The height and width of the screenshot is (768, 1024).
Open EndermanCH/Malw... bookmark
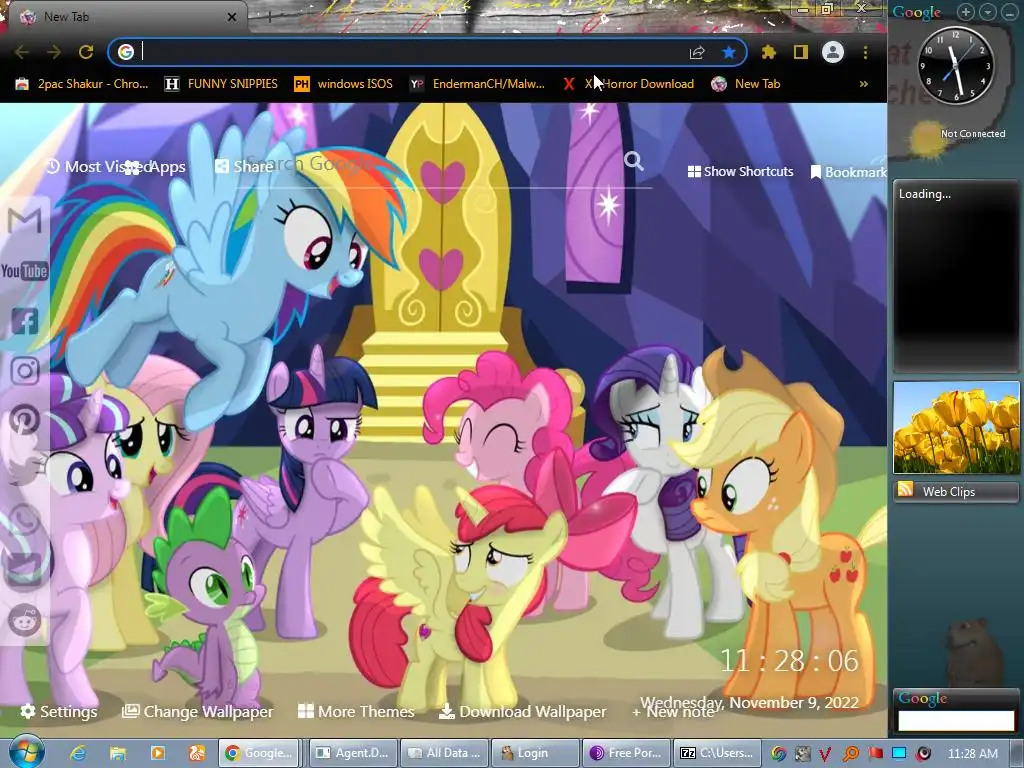pyautogui.click(x=477, y=84)
